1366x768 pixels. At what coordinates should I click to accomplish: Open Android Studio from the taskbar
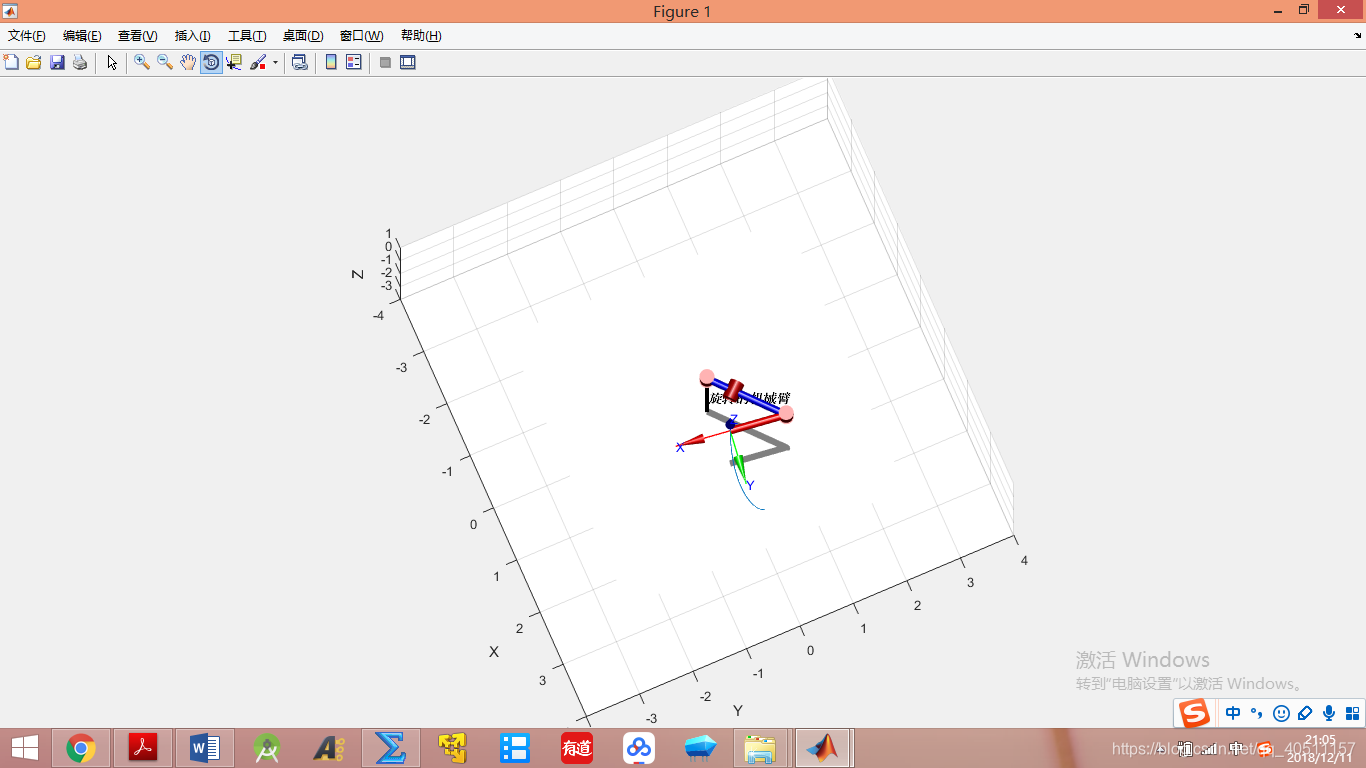click(x=267, y=747)
